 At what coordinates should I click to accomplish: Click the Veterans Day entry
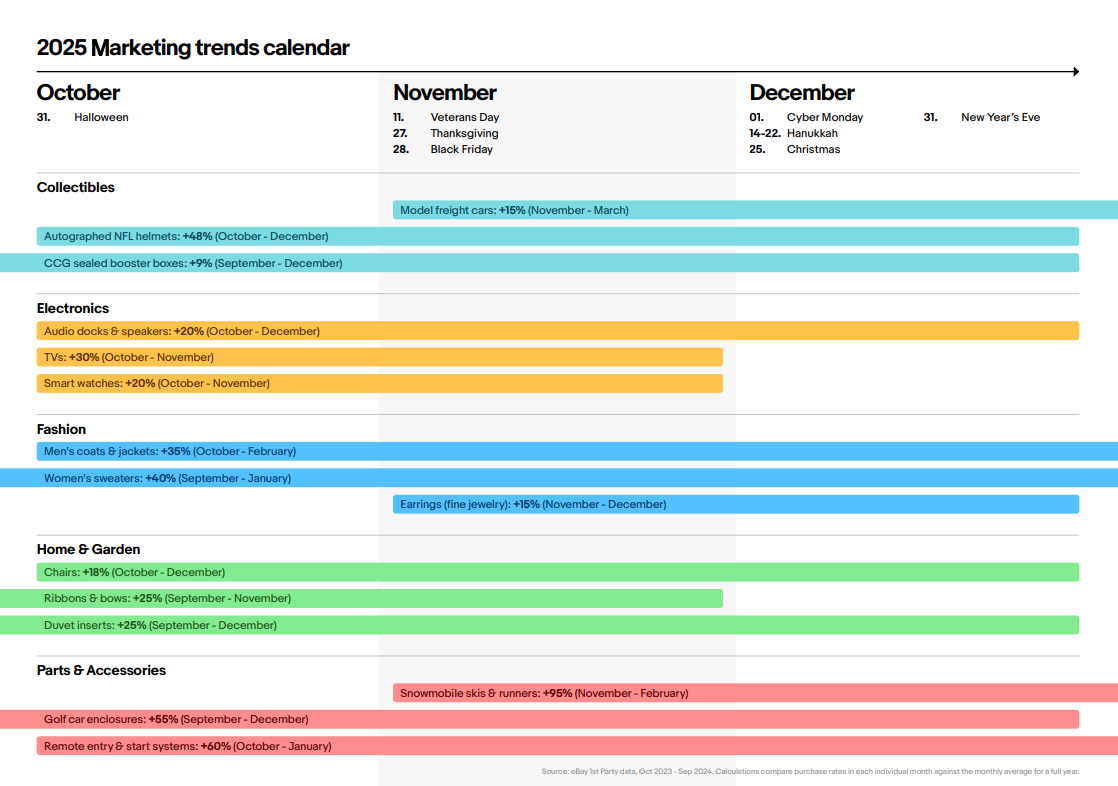click(x=446, y=117)
